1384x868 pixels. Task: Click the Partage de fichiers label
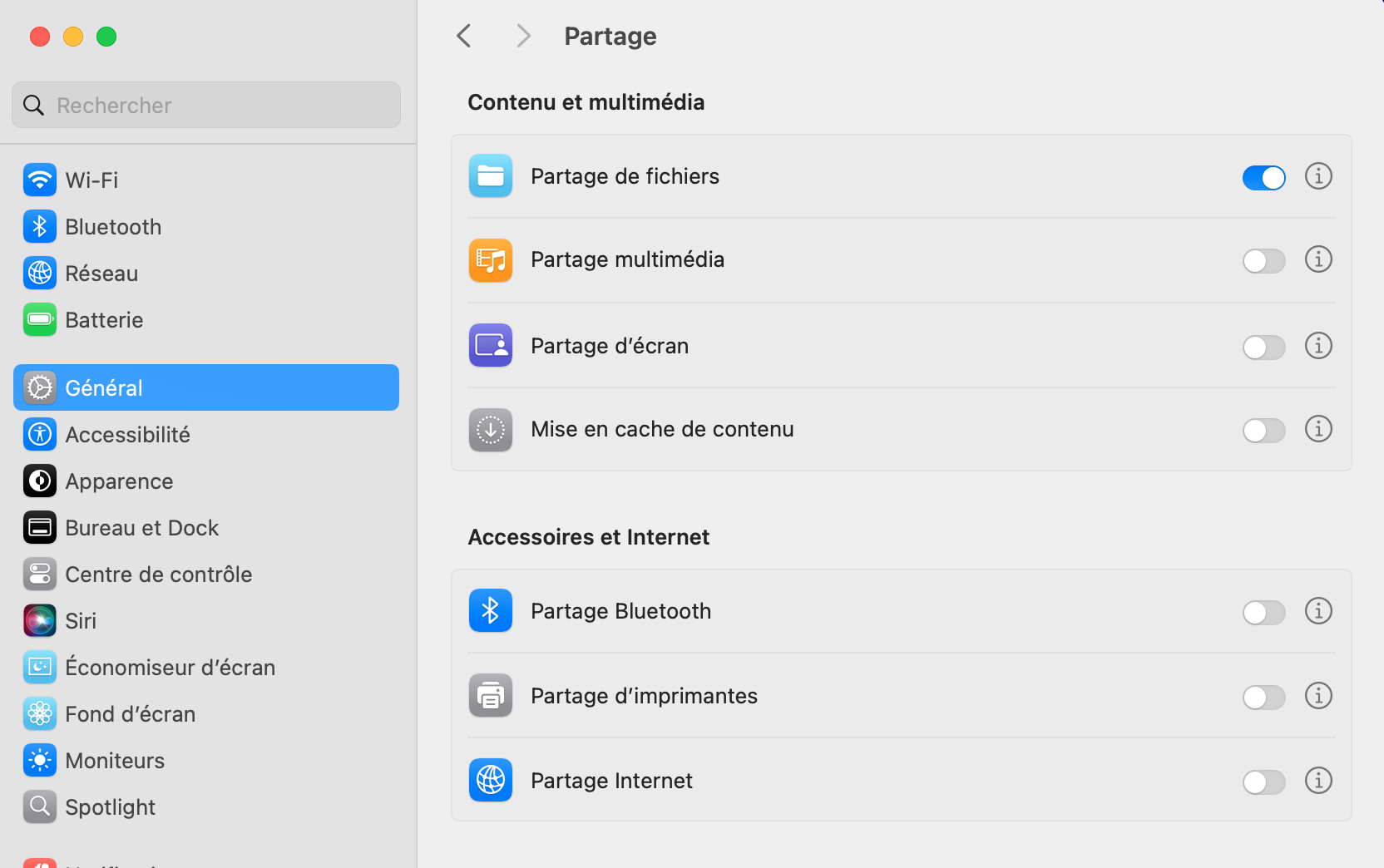point(625,176)
